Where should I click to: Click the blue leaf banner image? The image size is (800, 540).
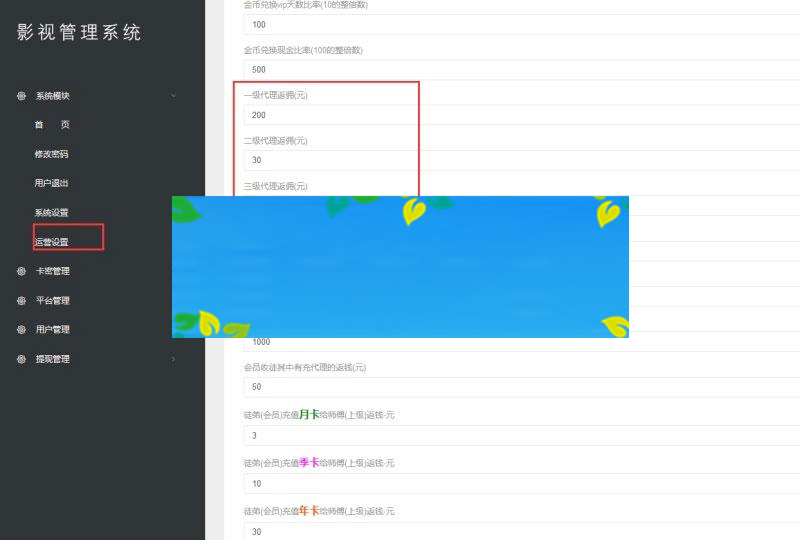(x=400, y=267)
